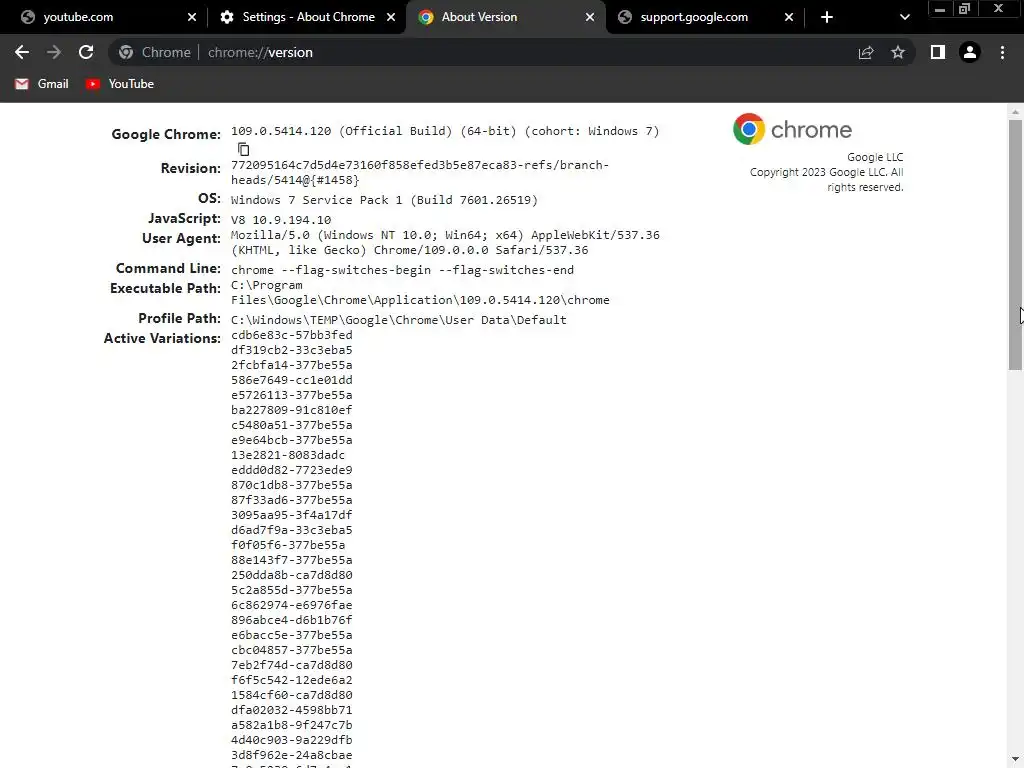The image size is (1024, 768).
Task: Click variation cdb6e83c-57bb3fed
Action: 291,335
